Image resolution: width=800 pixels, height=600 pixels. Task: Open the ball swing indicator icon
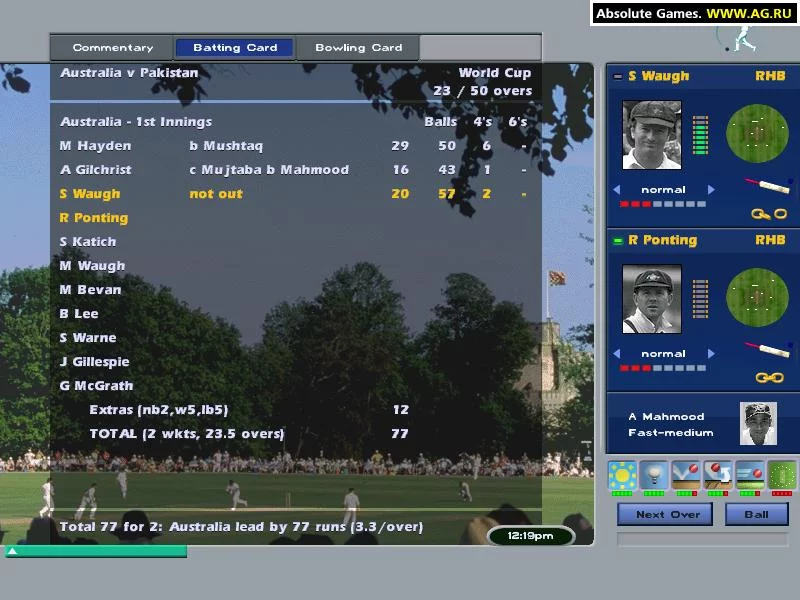749,474
